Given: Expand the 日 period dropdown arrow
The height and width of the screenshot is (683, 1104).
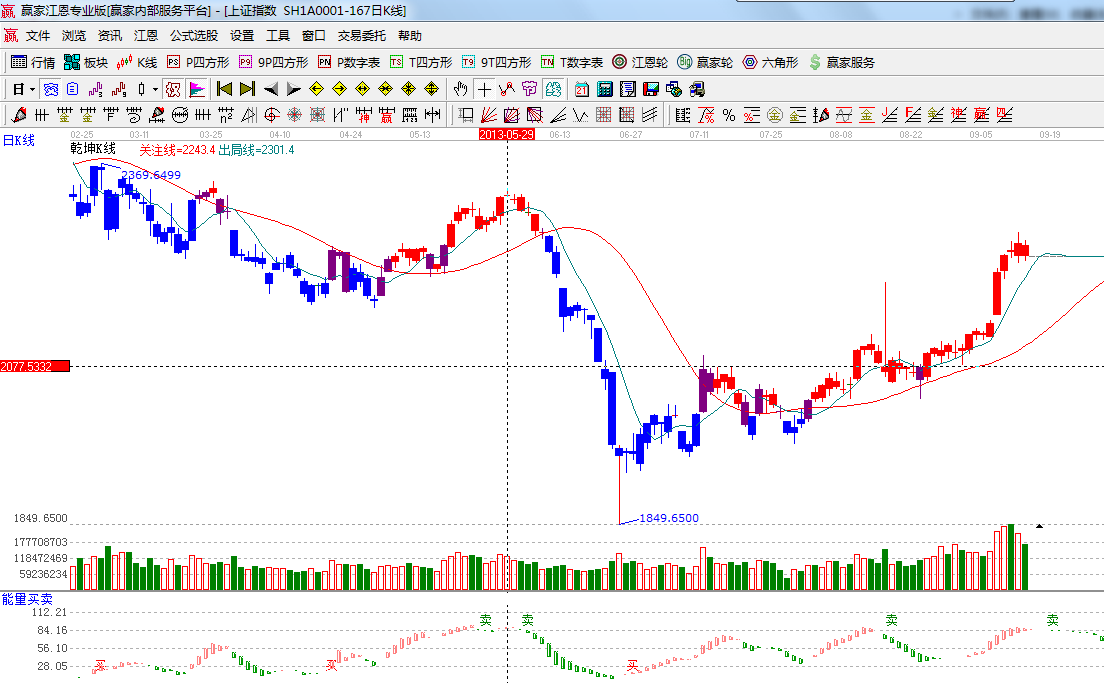Looking at the screenshot, I should [32, 89].
